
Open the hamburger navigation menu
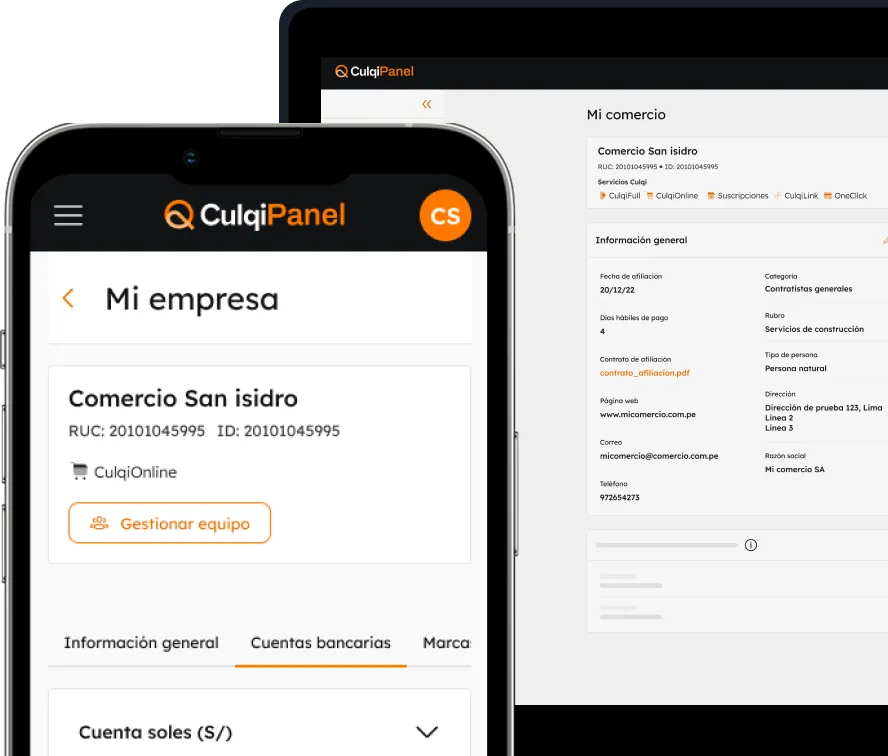click(x=67, y=215)
